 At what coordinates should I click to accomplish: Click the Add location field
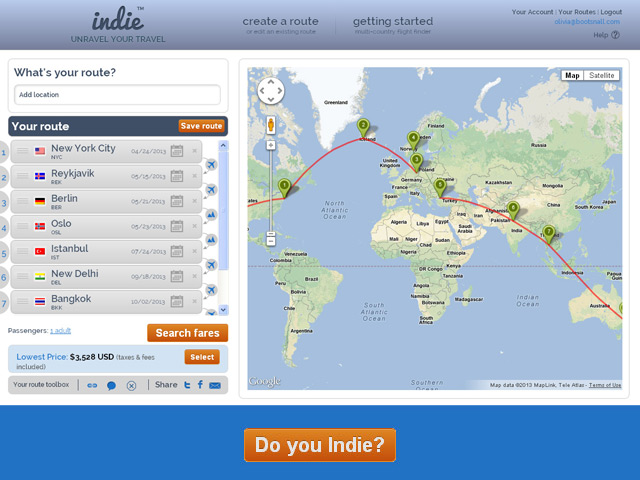[x=118, y=95]
